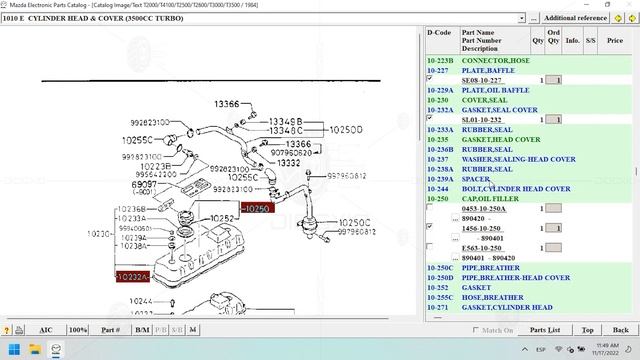Check the E563-10-250 part checkbox

[429, 246]
